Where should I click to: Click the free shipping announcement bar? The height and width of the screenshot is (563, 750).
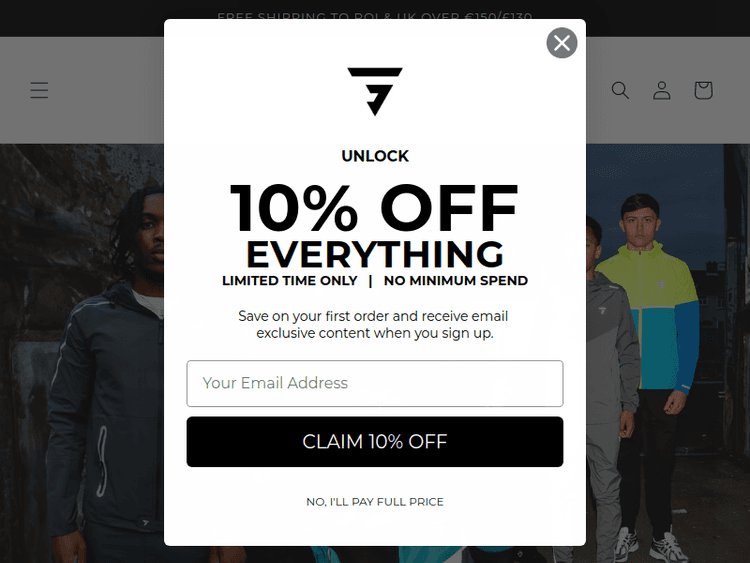(375, 17)
